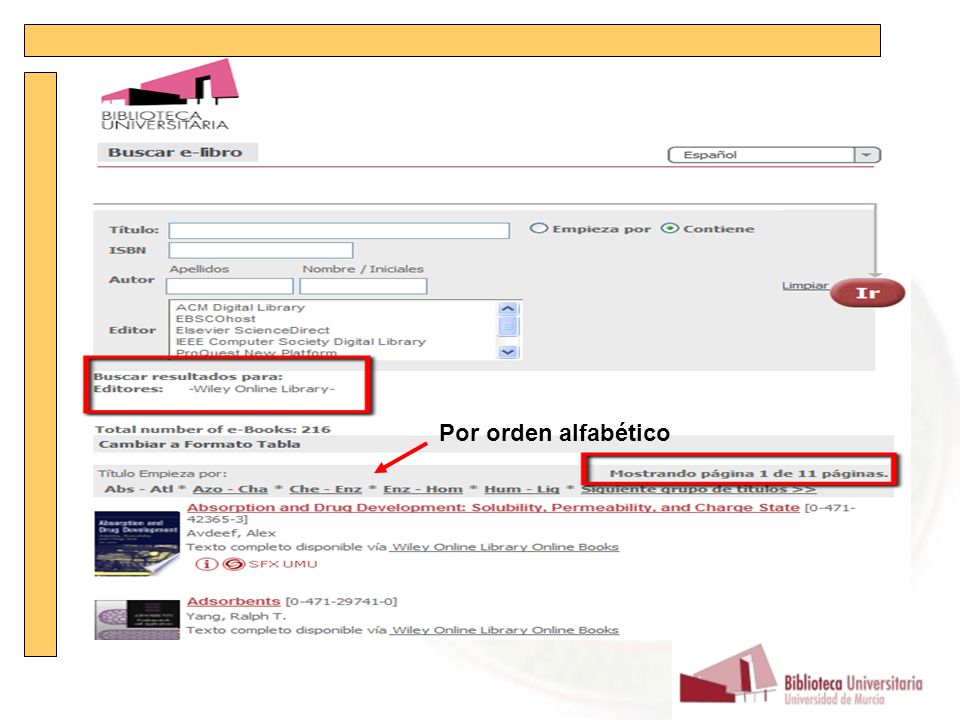Click the Nombre / Iniciales field
960x720 pixels.
tap(363, 286)
